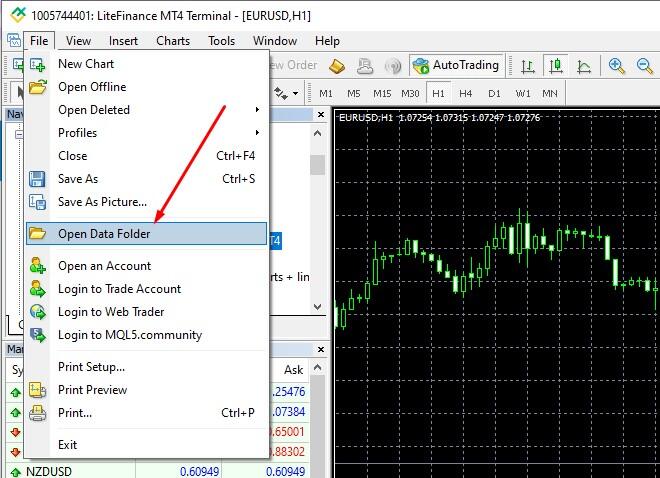The image size is (660, 478).
Task: Close the Market Watch panel
Action: click(x=321, y=349)
